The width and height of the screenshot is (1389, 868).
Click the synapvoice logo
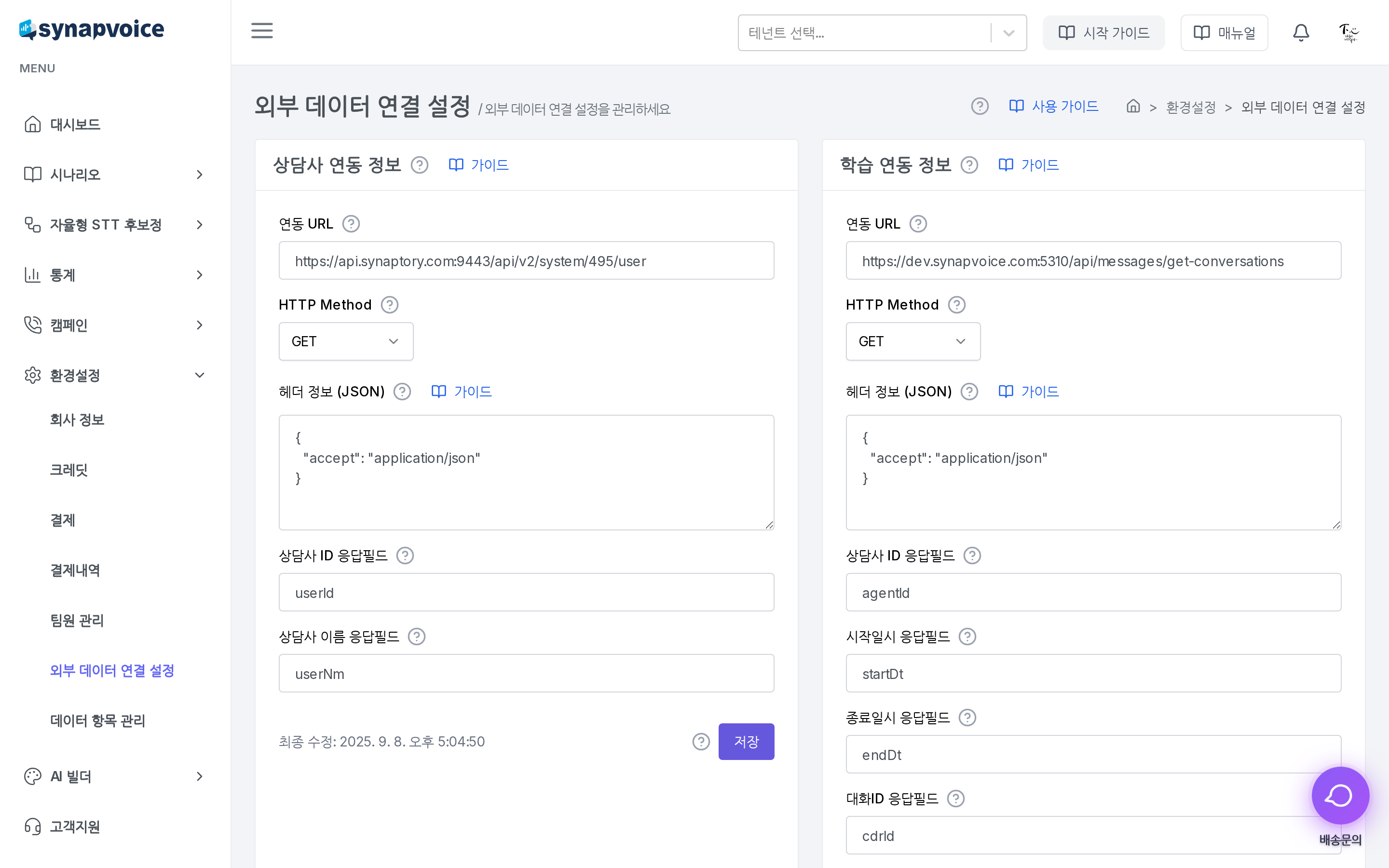(92, 29)
